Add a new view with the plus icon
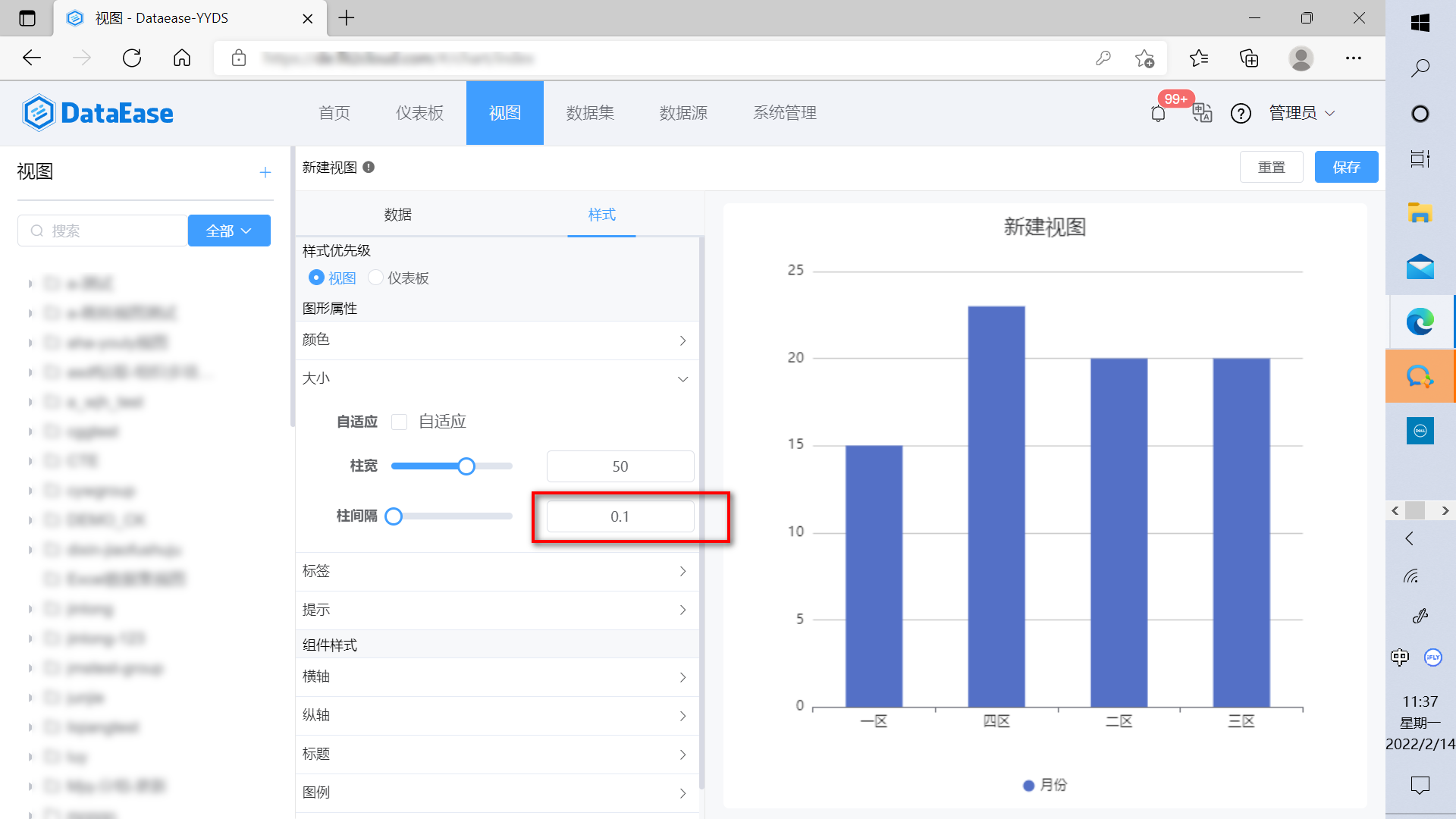1456x819 pixels. pyautogui.click(x=265, y=172)
